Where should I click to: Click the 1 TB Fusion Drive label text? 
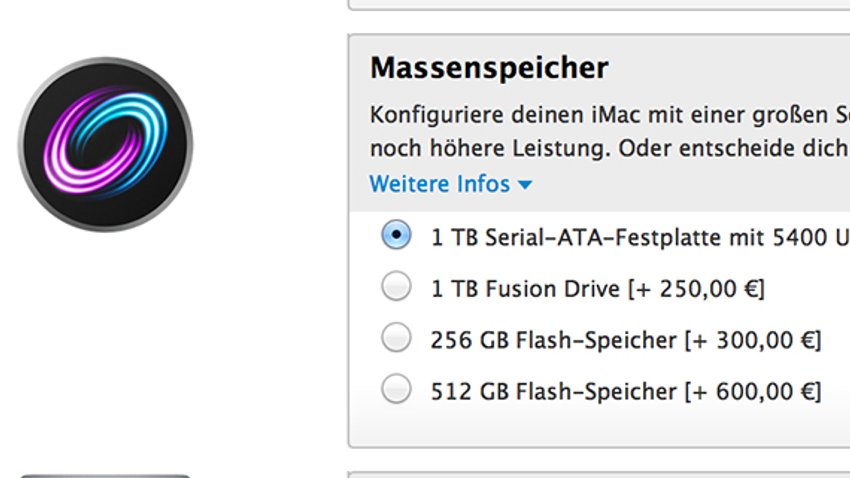tap(525, 288)
